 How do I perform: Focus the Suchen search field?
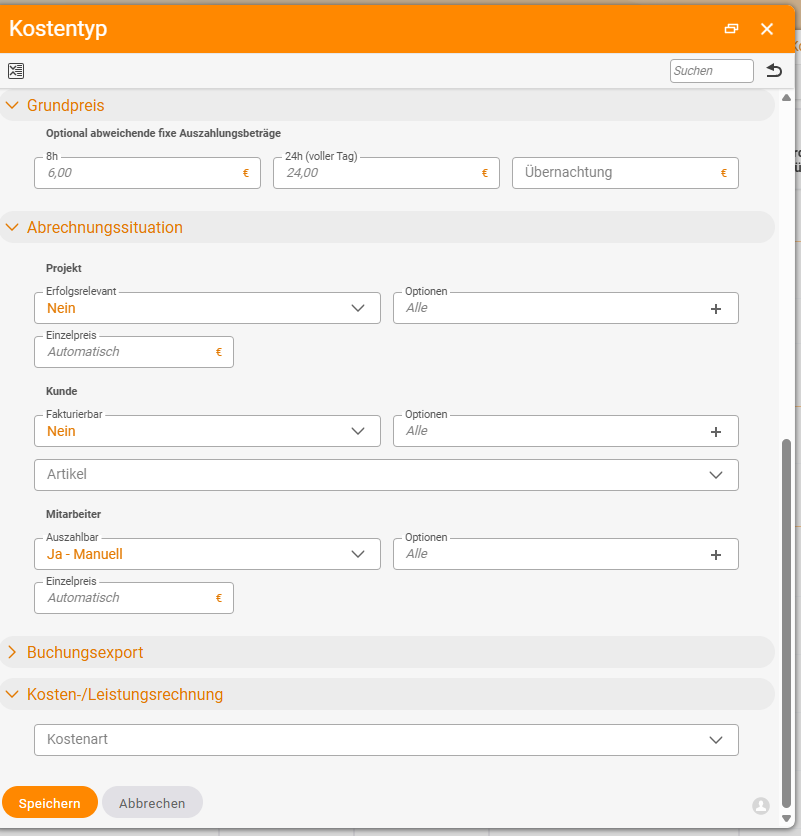pos(711,71)
